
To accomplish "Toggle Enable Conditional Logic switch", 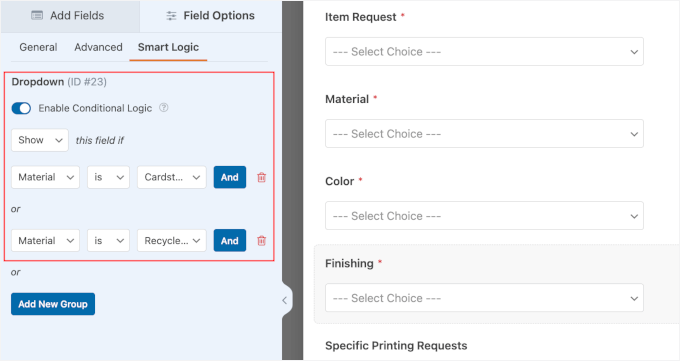I will (21, 108).
